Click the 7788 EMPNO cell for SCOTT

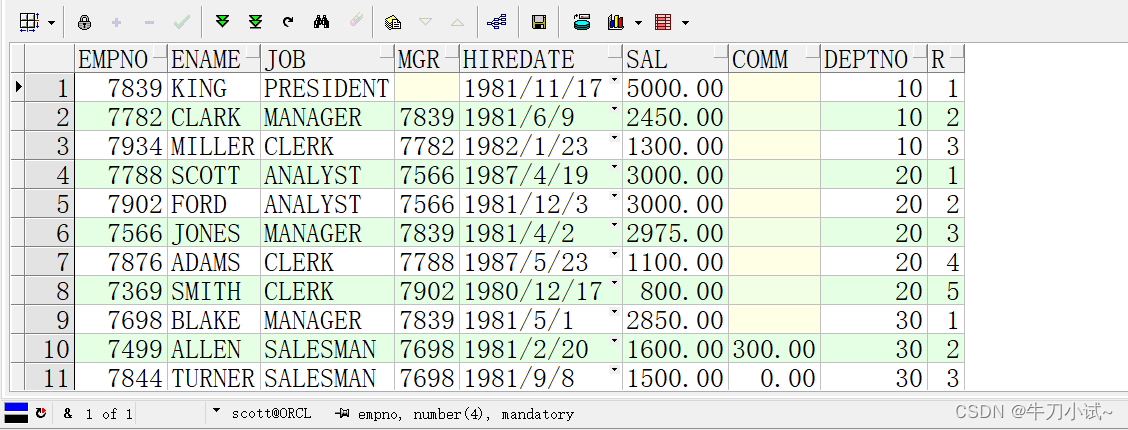pyautogui.click(x=121, y=175)
